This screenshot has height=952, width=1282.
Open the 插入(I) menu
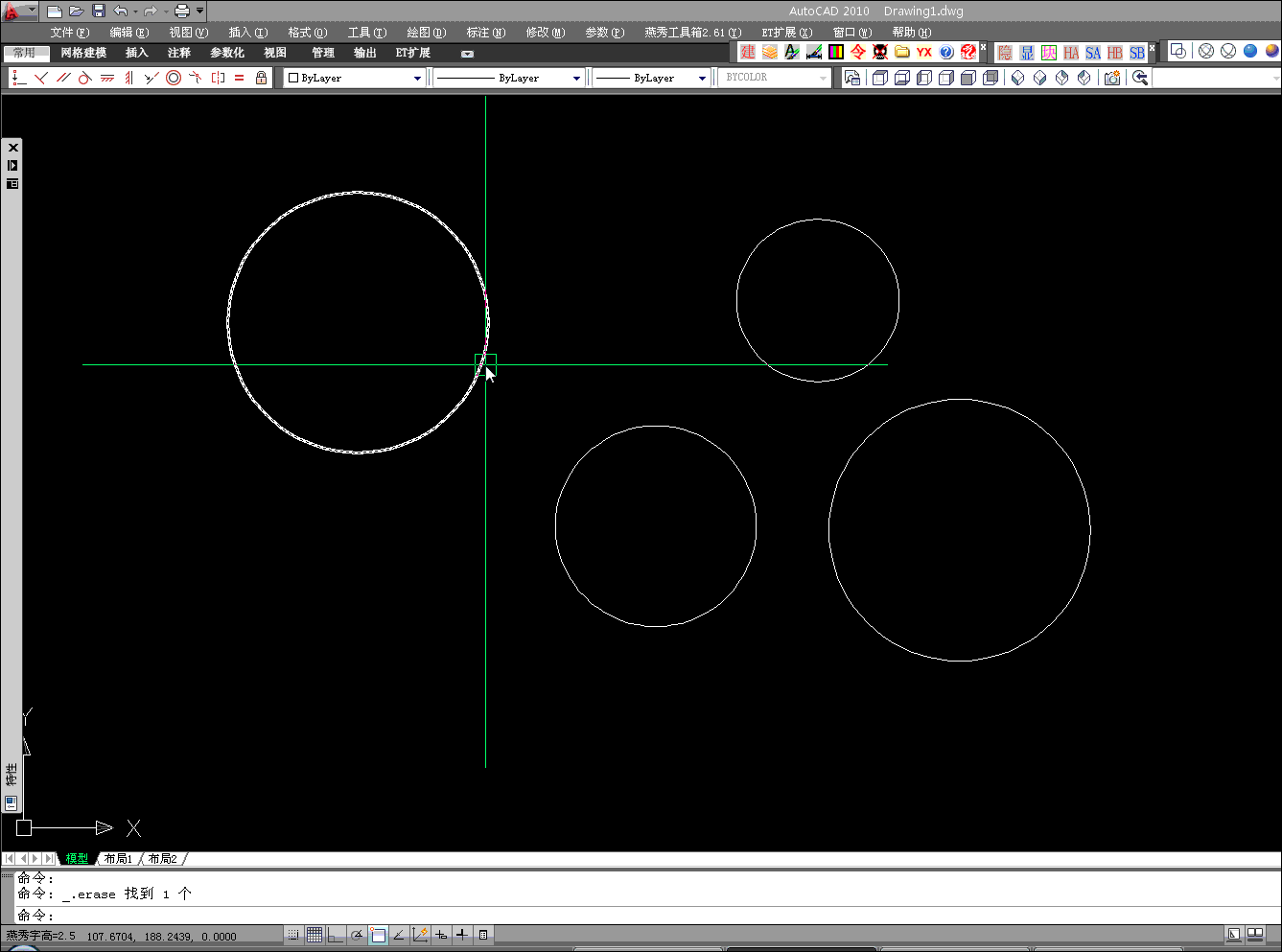248,33
